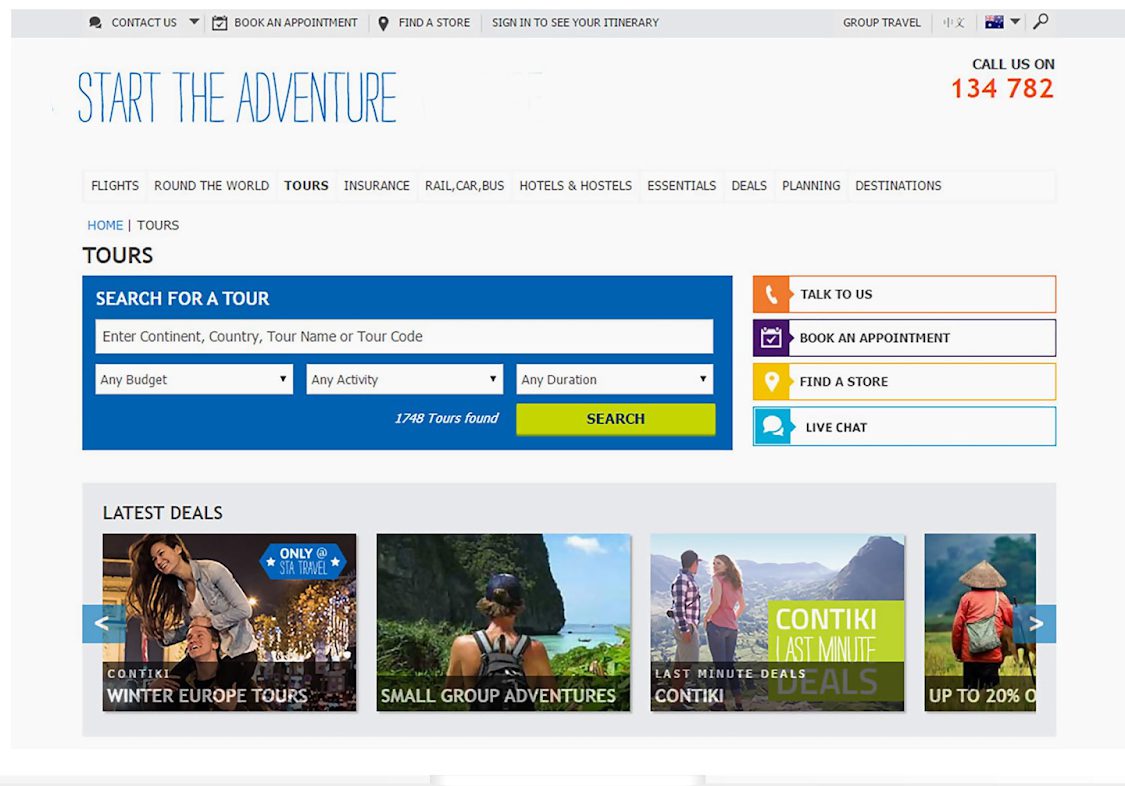The width and height of the screenshot is (1125, 786).
Task: Click the Book an Appointment calendar icon in top bar
Action: pyautogui.click(x=220, y=23)
